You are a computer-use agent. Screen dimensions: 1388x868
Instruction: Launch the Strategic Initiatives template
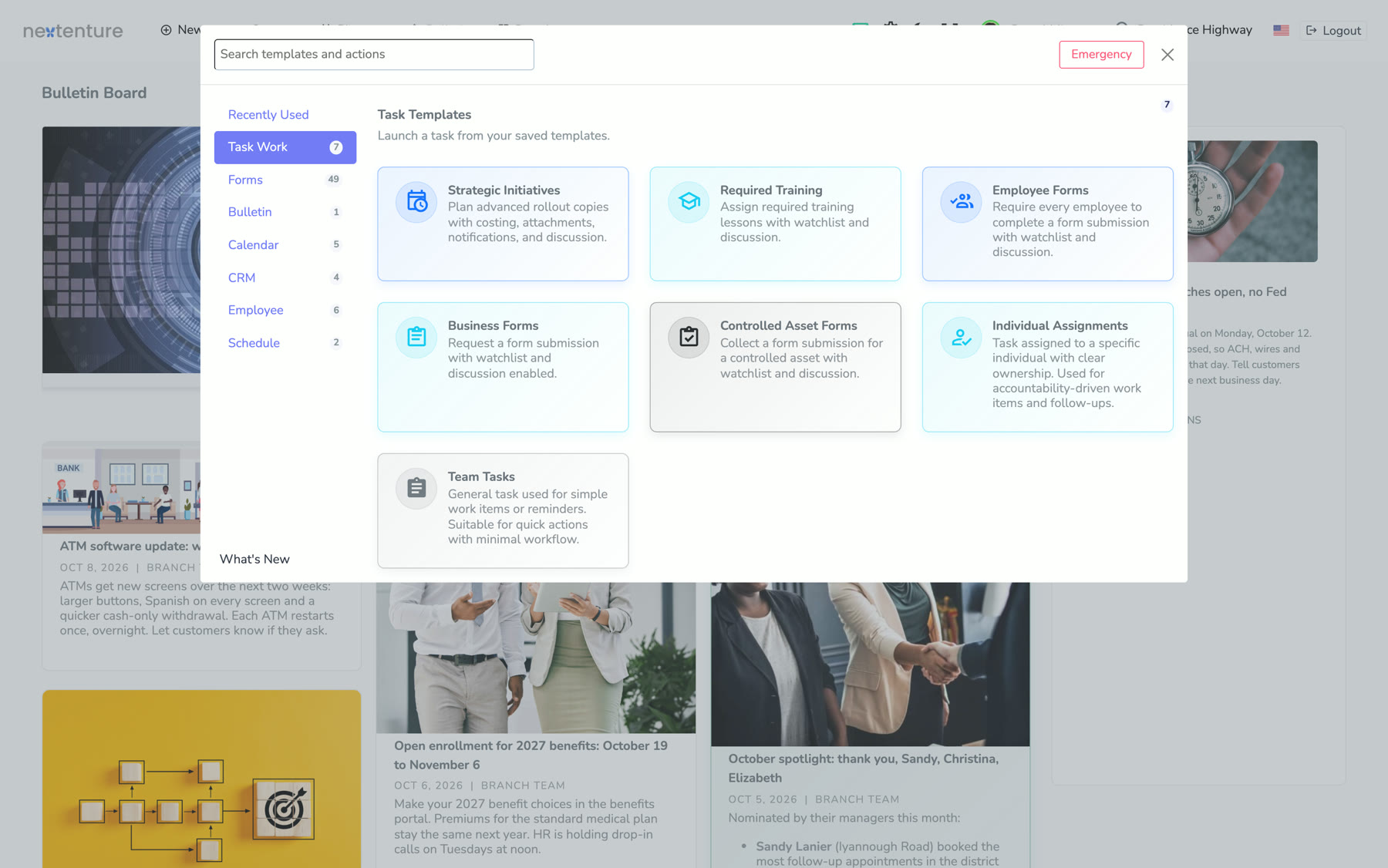point(503,224)
